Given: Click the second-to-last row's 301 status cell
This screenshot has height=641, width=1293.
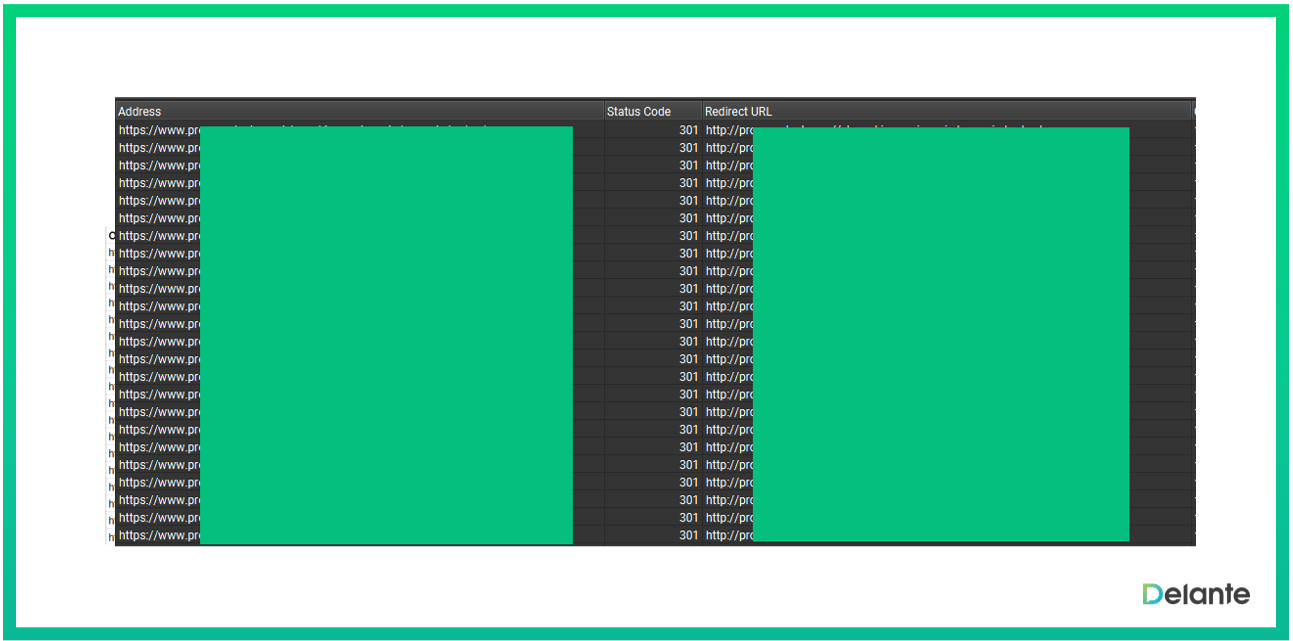Looking at the screenshot, I should pos(688,518).
